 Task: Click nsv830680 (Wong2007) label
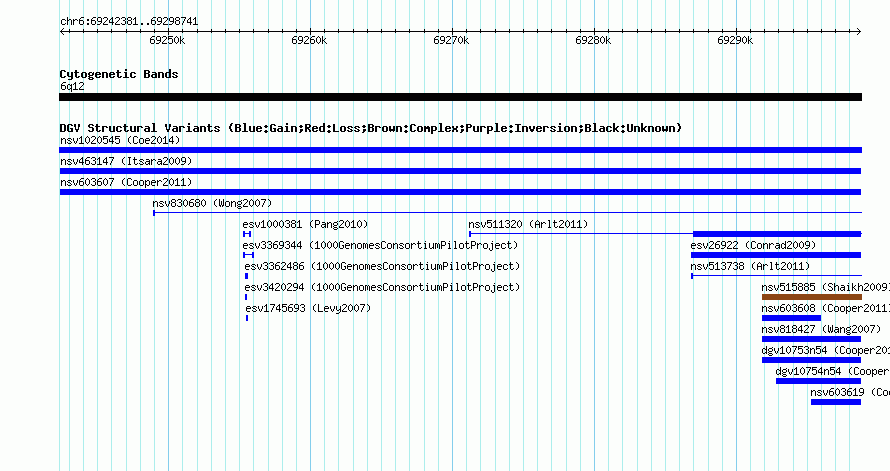pyautogui.click(x=212, y=203)
